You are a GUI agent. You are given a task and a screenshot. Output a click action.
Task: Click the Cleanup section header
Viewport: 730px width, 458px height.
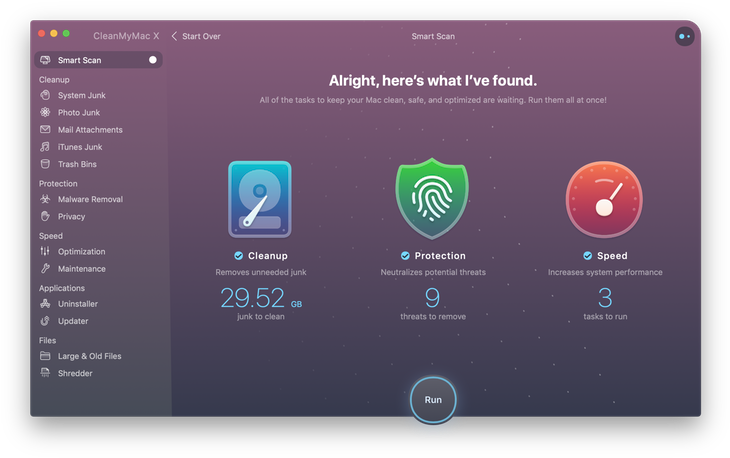54,80
